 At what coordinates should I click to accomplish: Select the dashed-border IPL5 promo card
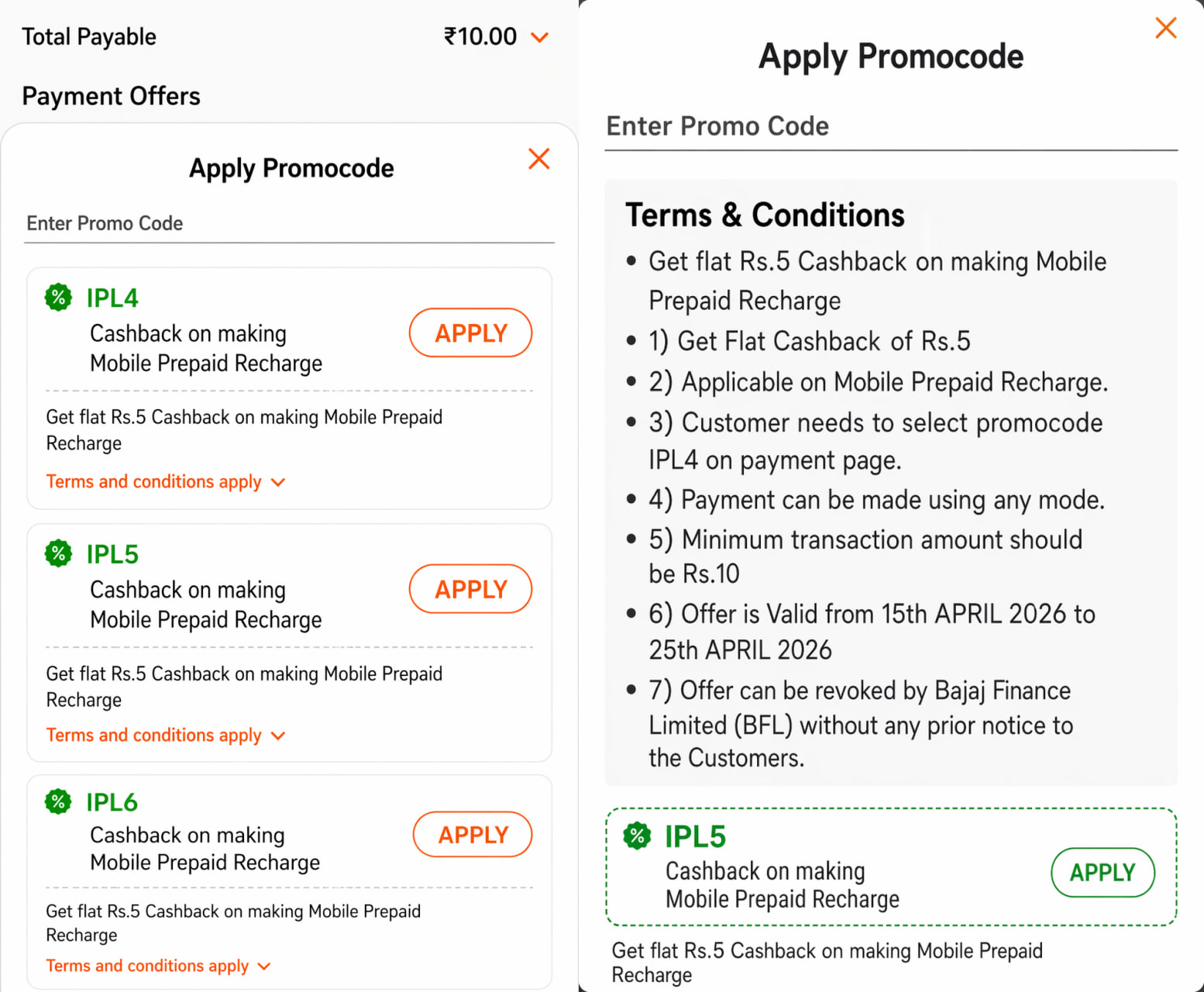click(x=891, y=866)
